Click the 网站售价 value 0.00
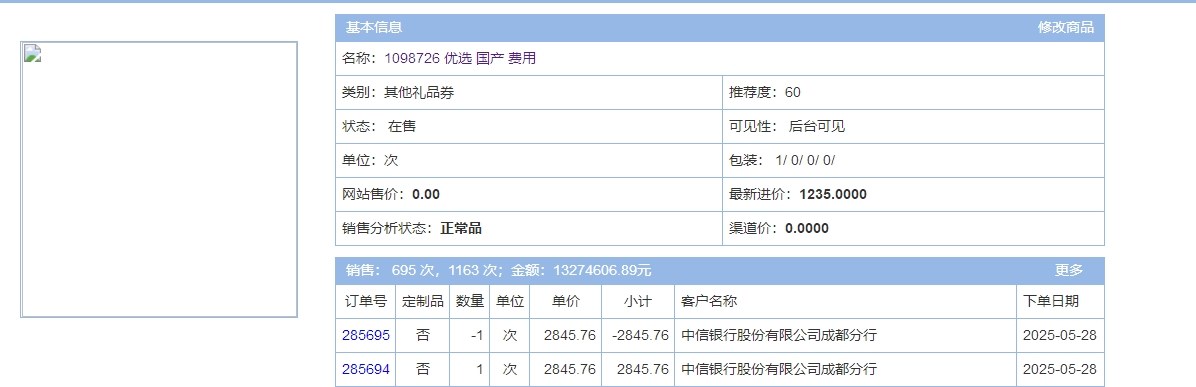The image size is (1196, 387). (426, 195)
